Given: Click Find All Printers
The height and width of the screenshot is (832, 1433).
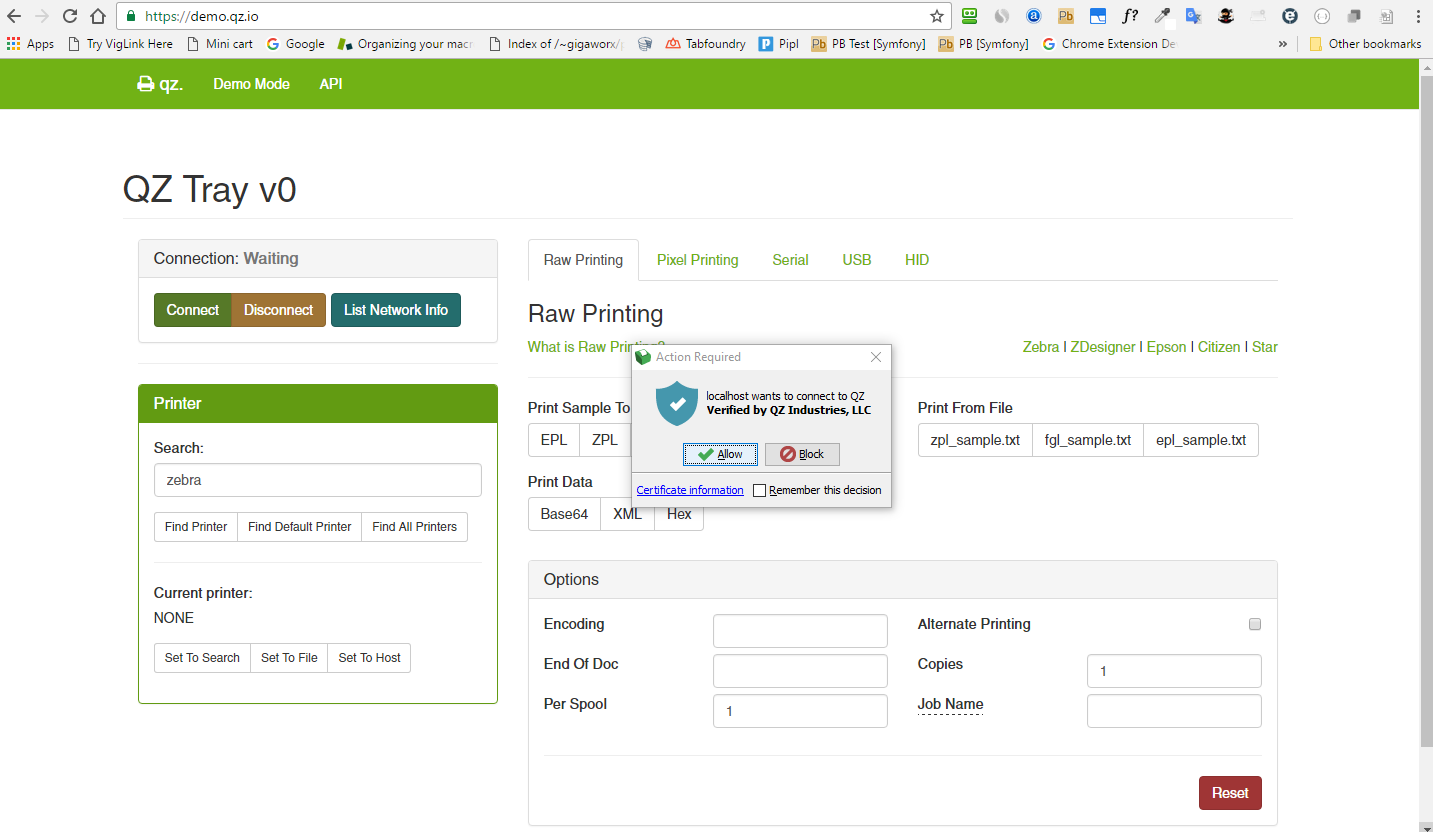Looking at the screenshot, I should [415, 527].
